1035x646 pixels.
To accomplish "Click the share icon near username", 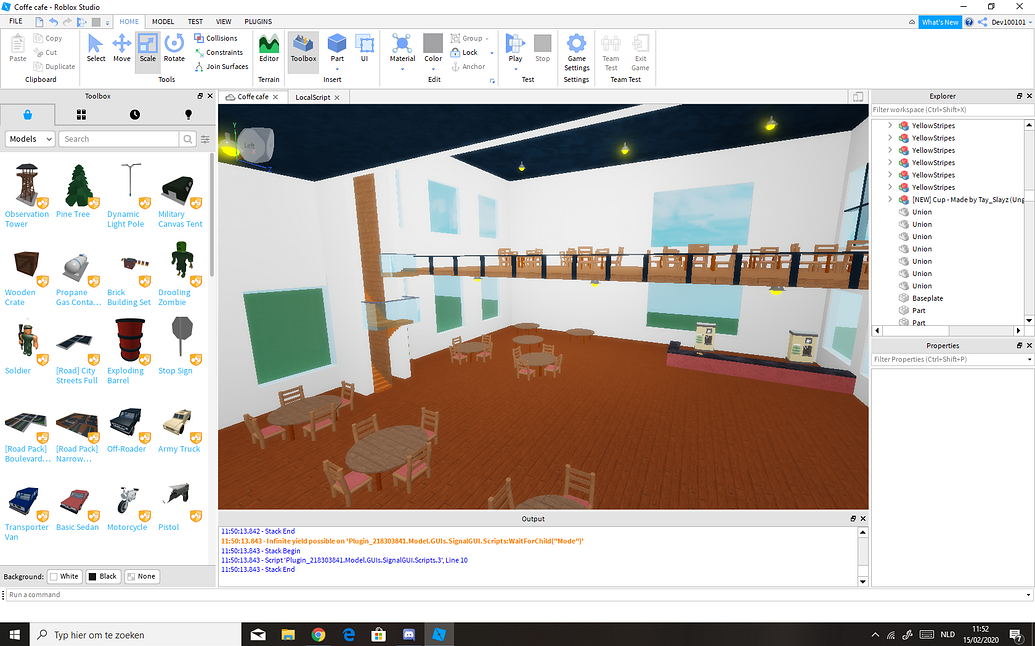I will coord(983,22).
